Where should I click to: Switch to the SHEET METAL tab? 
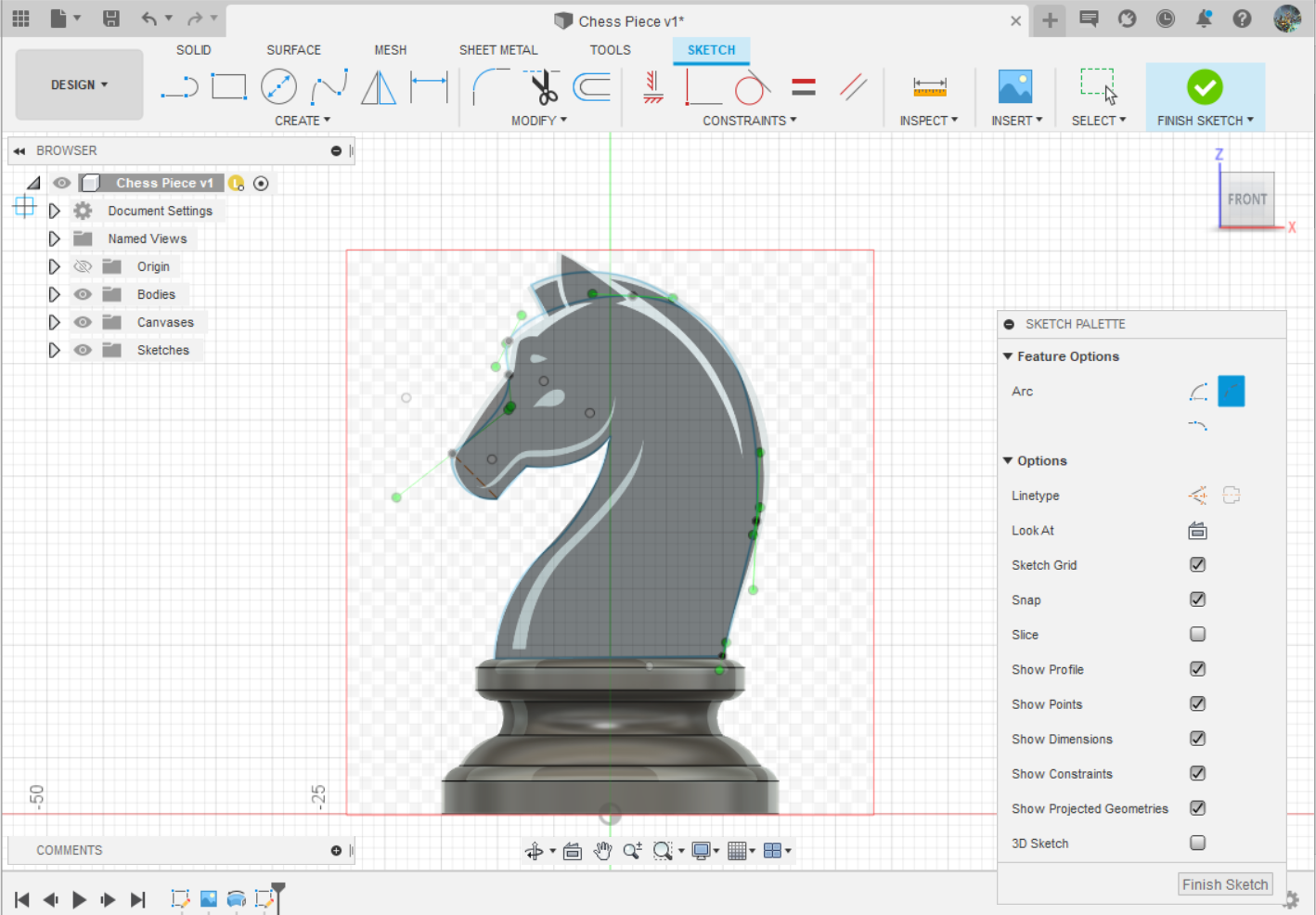pyautogui.click(x=498, y=50)
